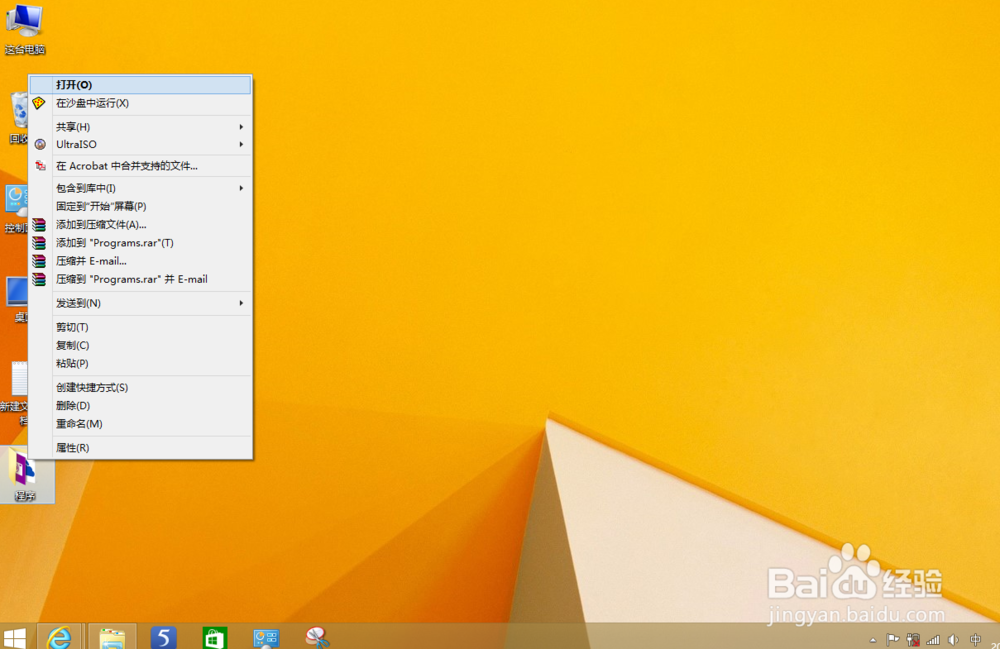
Task: Click WinRAR icon beside 压缩到 "Programs.rar" 并 E-mail
Action: point(40,279)
